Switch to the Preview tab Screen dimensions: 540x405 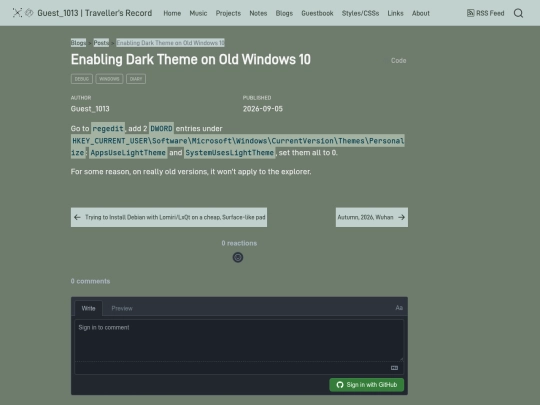click(x=122, y=308)
